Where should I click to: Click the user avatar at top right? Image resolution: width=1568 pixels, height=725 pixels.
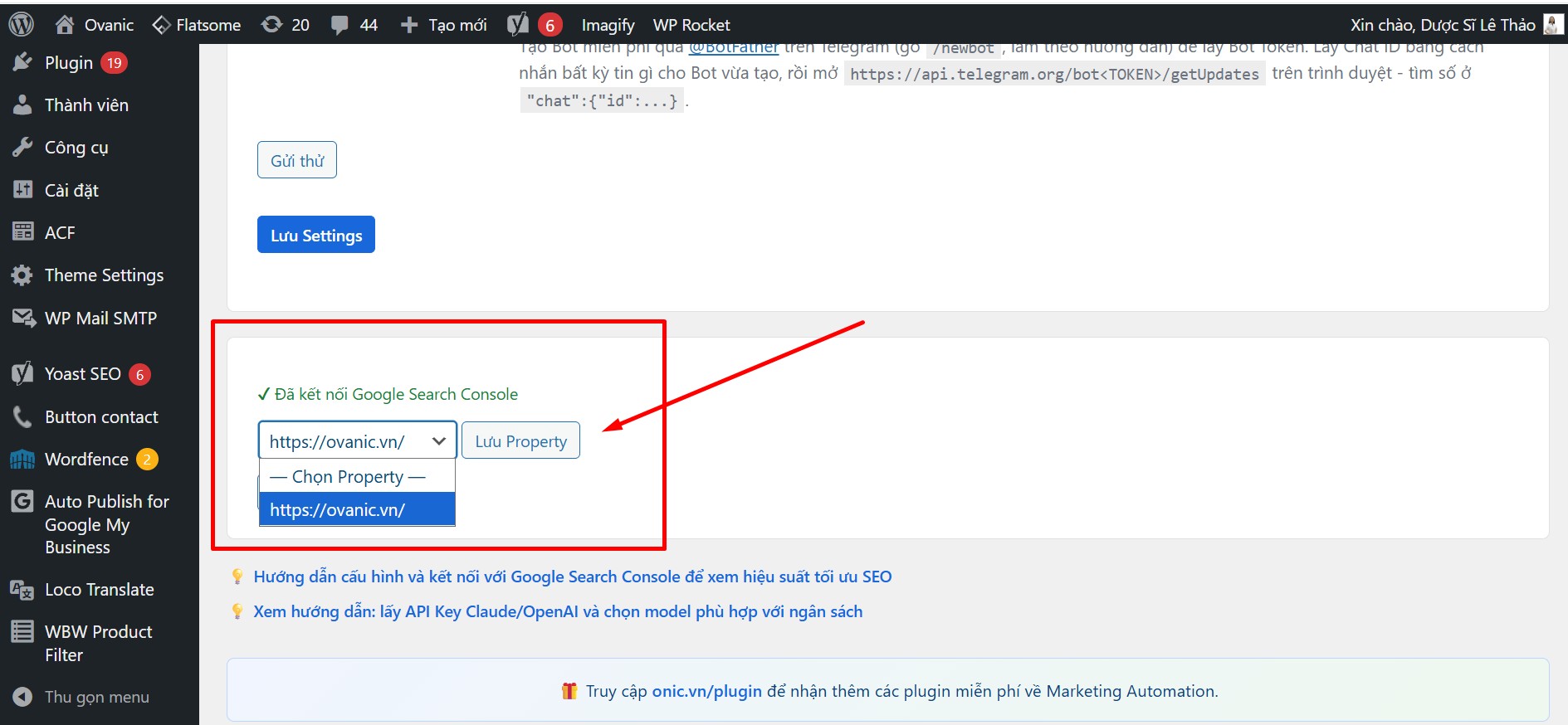(x=1552, y=25)
